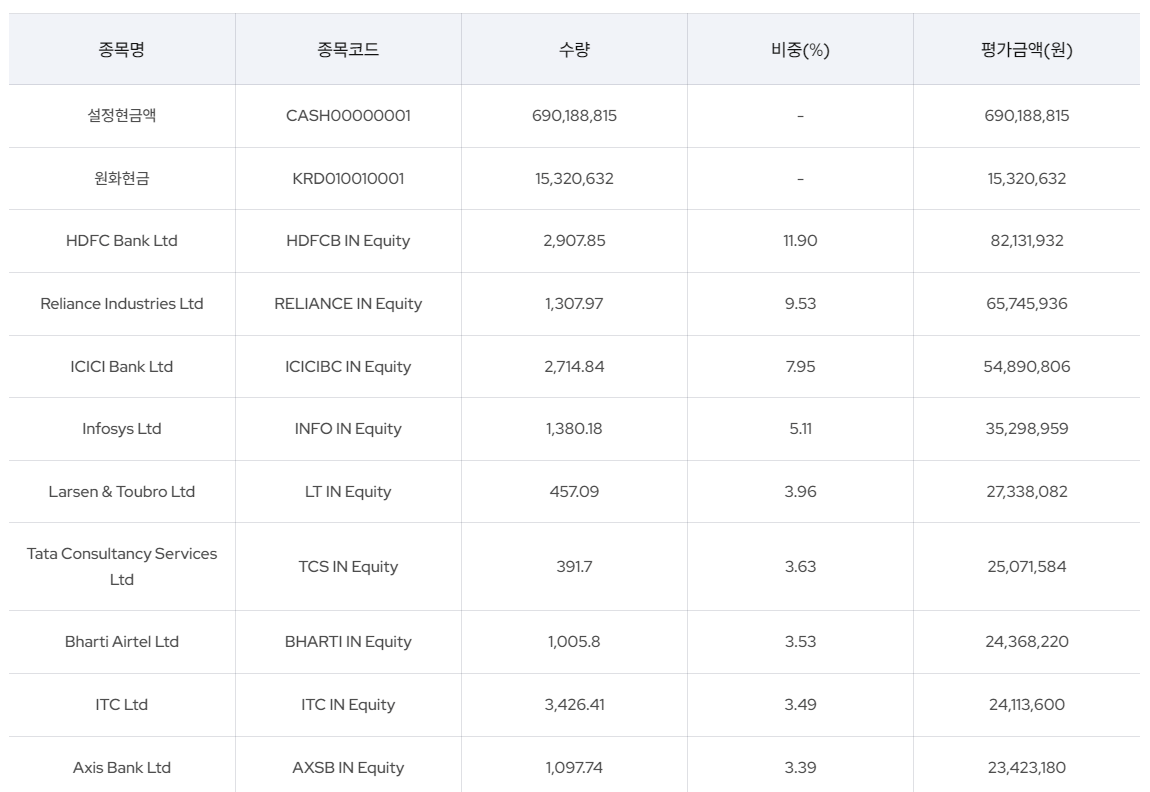Click weight 11.90
The height and width of the screenshot is (792, 1150).
(800, 241)
